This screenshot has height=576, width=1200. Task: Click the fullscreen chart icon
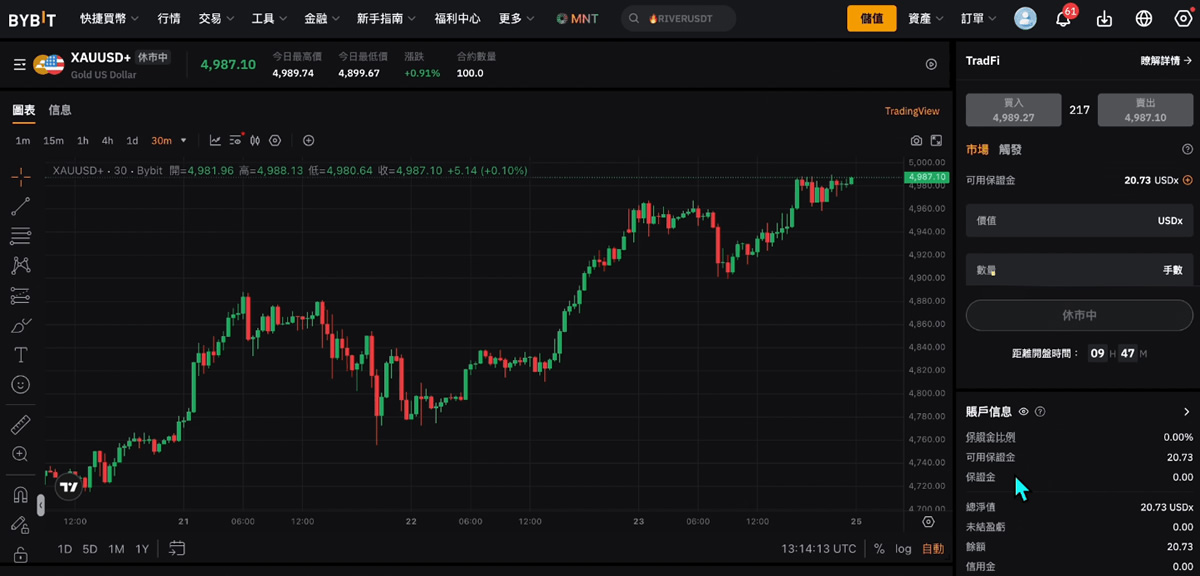coord(937,141)
